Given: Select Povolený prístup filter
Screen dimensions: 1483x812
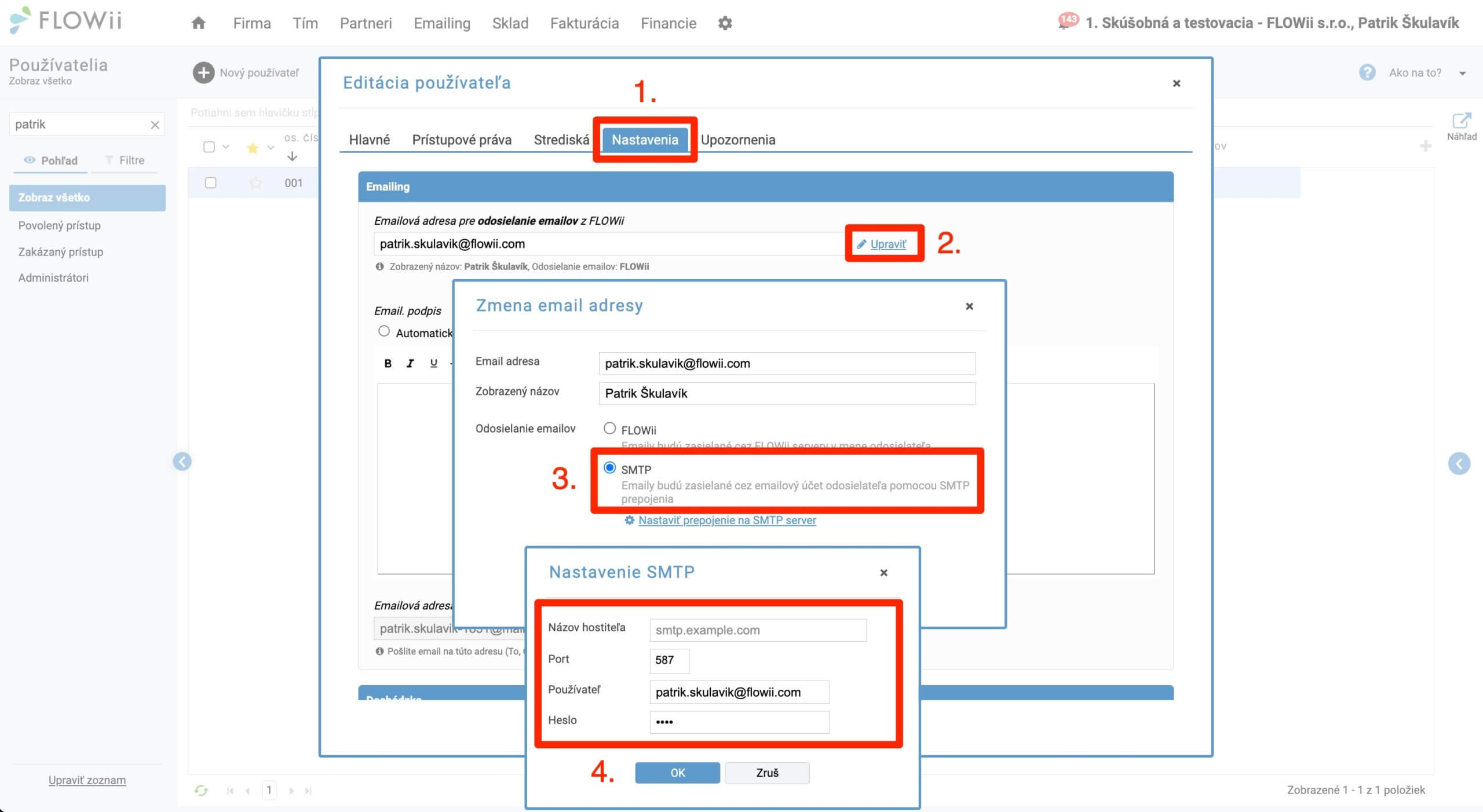Looking at the screenshot, I should (x=59, y=225).
